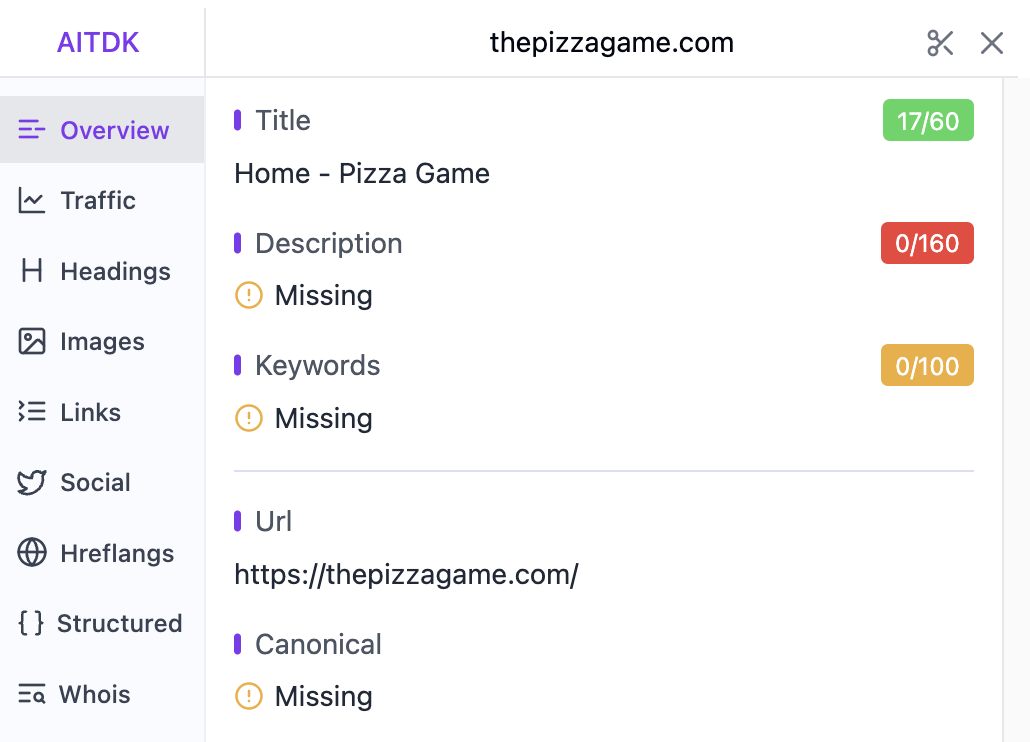1030x742 pixels.
Task: Click the Social Twitter bird icon
Action: 32,483
